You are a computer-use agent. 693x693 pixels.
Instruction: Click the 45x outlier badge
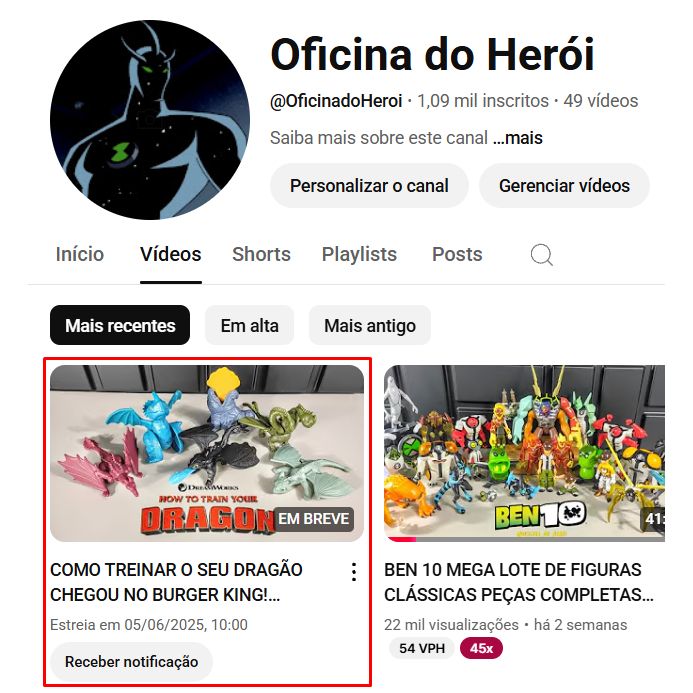click(x=481, y=648)
